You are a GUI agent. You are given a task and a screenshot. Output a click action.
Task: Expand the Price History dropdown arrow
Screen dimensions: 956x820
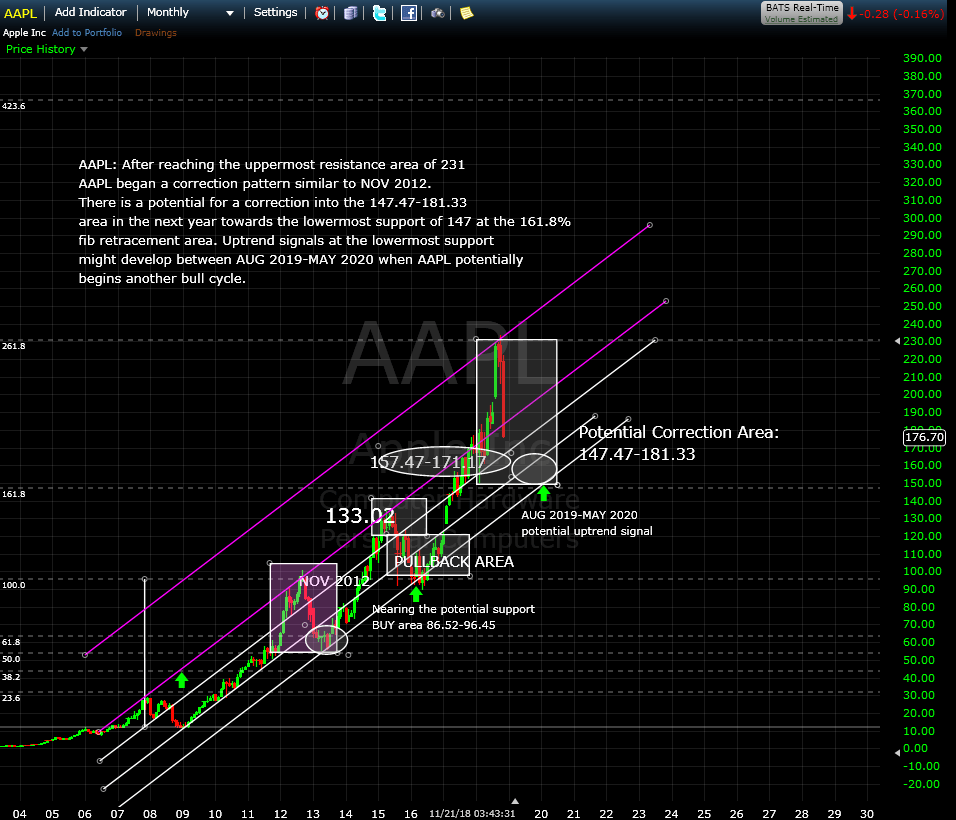click(84, 49)
